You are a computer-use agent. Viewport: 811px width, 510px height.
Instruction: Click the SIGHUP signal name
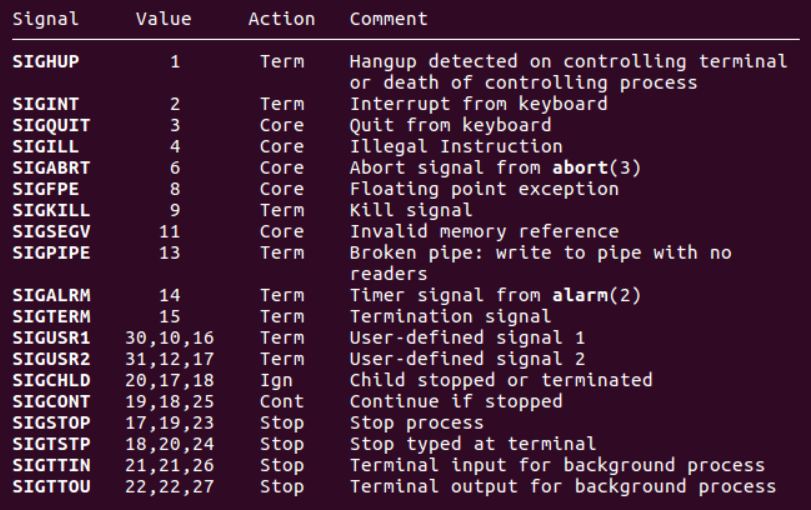pos(46,62)
